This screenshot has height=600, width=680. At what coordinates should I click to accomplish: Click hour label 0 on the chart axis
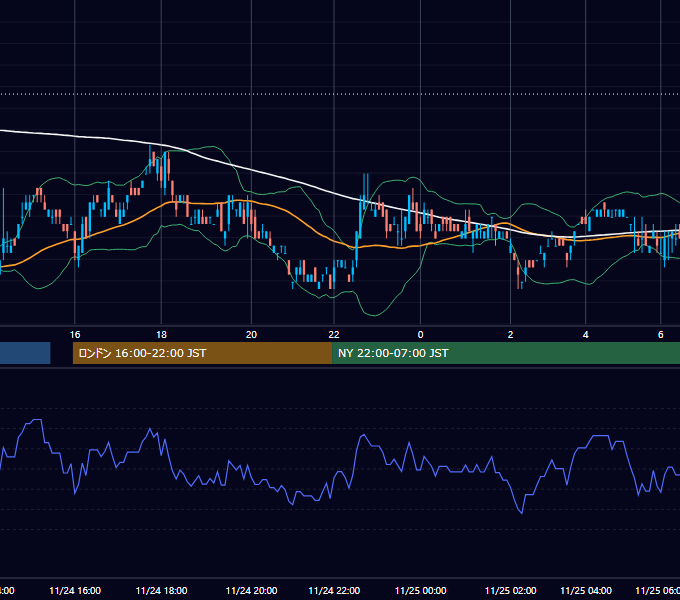tap(420, 334)
